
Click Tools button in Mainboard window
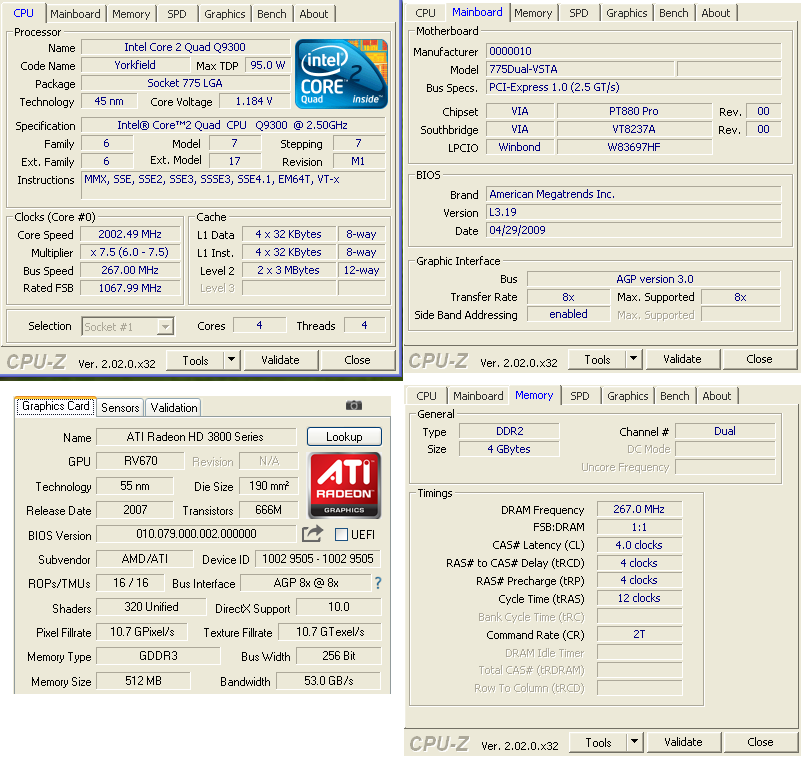click(x=597, y=359)
